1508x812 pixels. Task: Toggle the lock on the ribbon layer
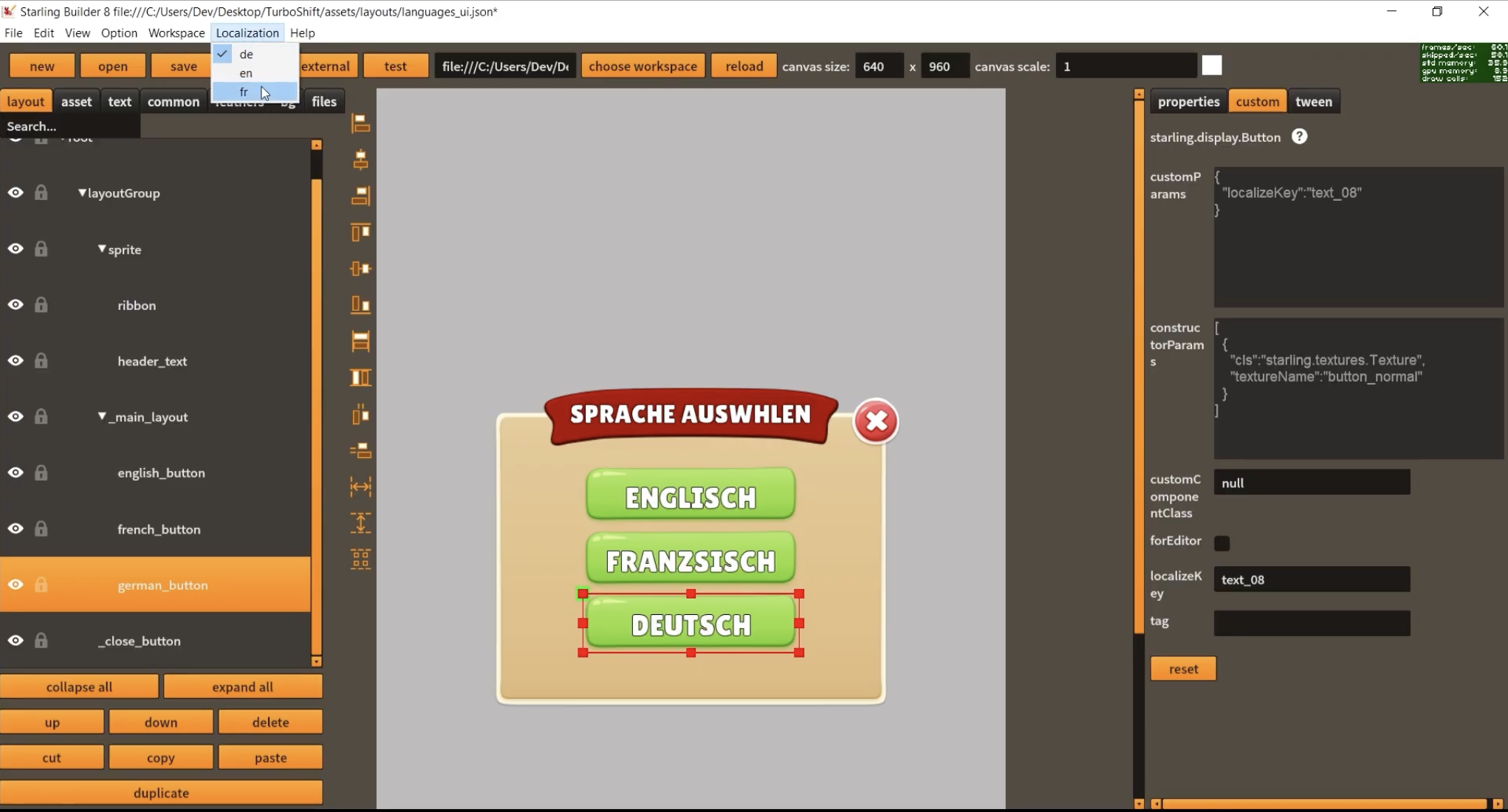pos(41,305)
